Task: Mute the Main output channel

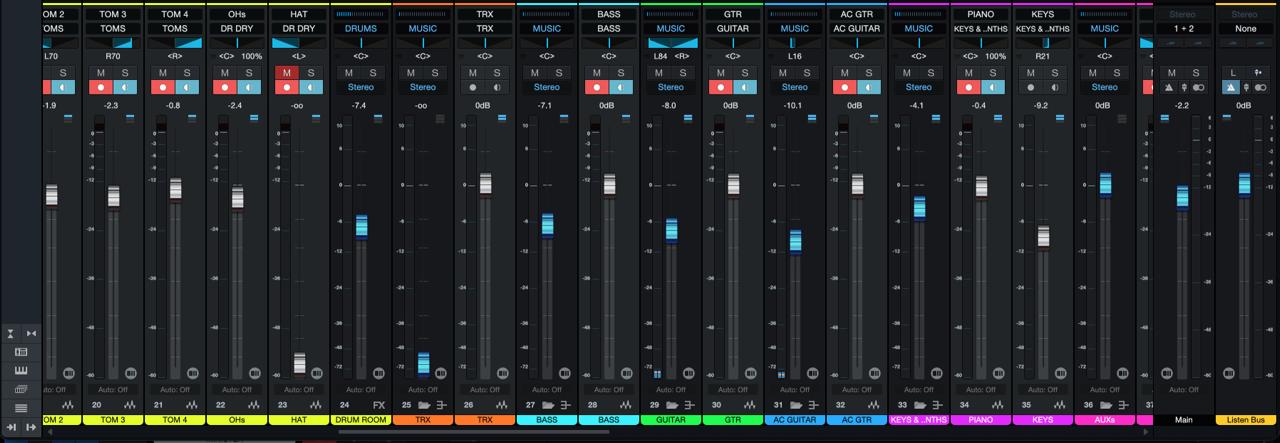Action: click(1171, 73)
